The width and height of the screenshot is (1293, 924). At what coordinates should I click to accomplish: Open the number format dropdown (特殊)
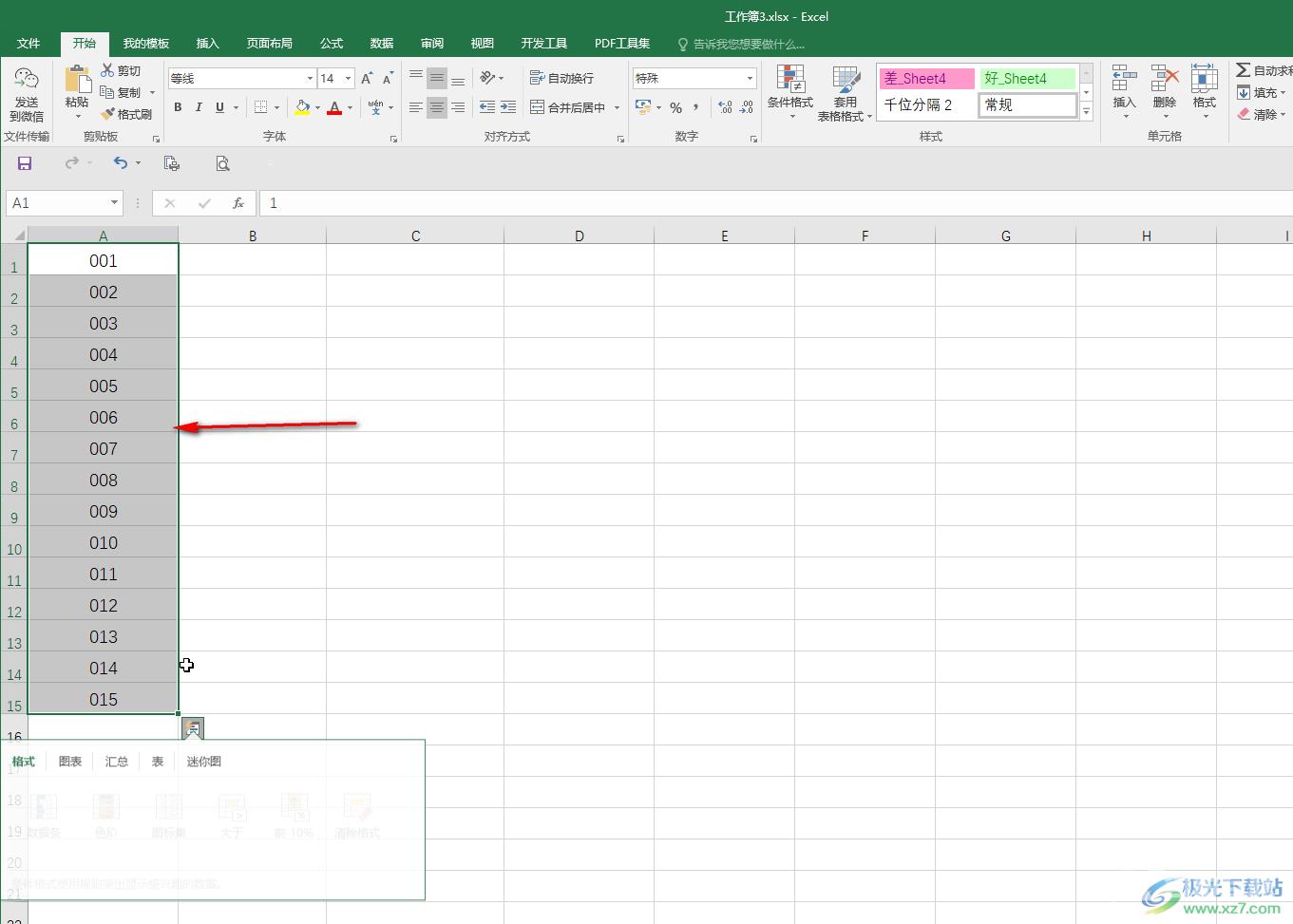tap(750, 78)
